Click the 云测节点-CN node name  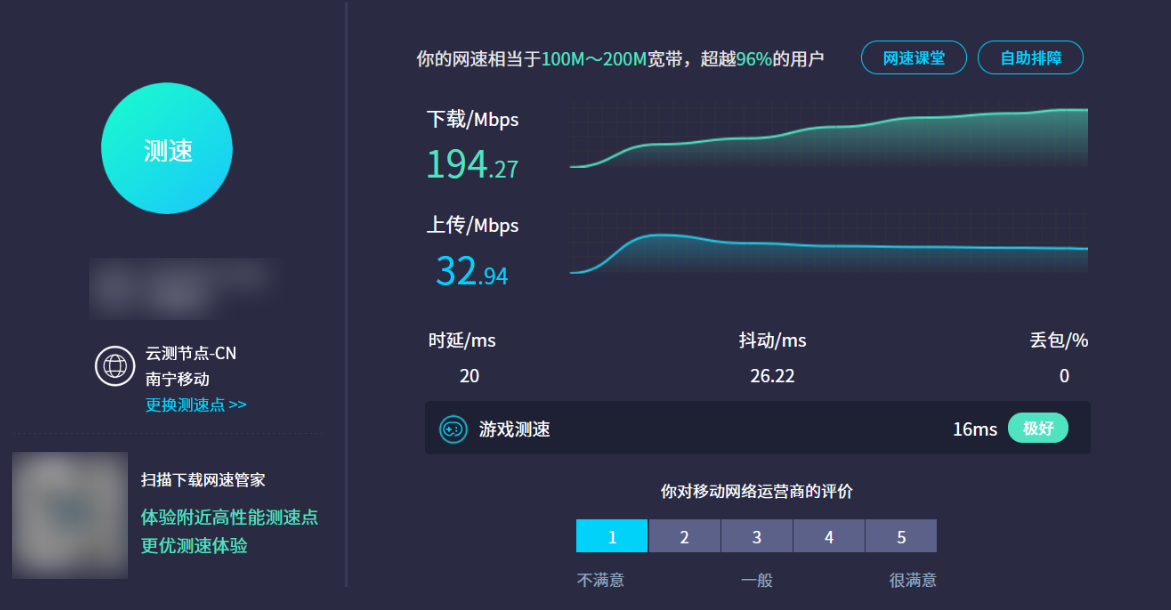click(190, 353)
